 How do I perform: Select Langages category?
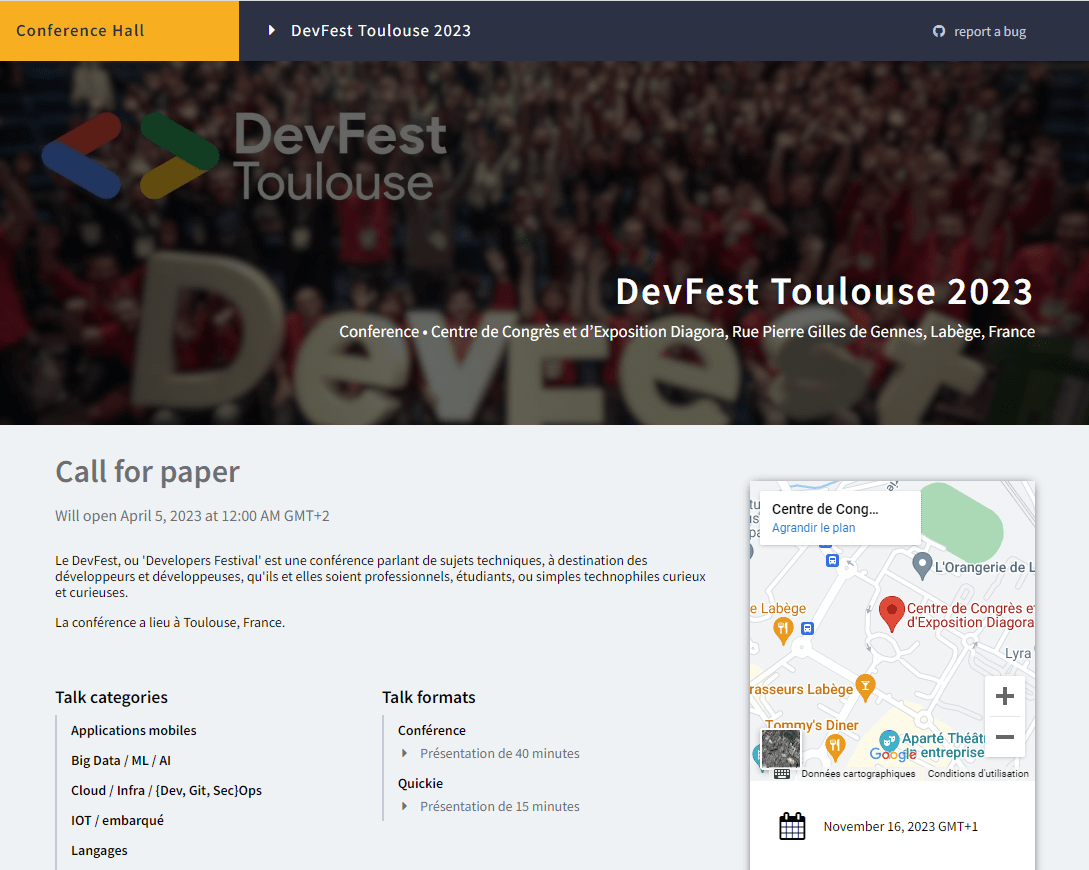[x=99, y=851]
